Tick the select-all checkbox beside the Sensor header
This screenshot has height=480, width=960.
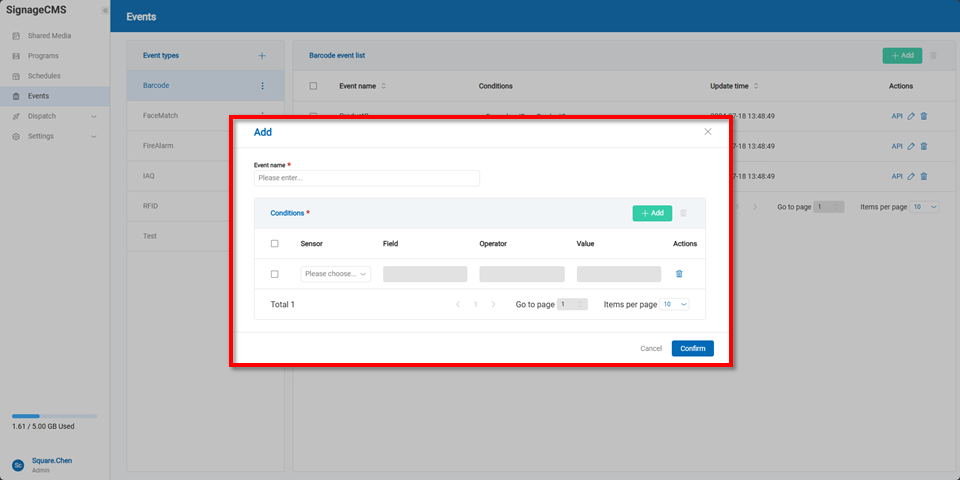tap(275, 244)
